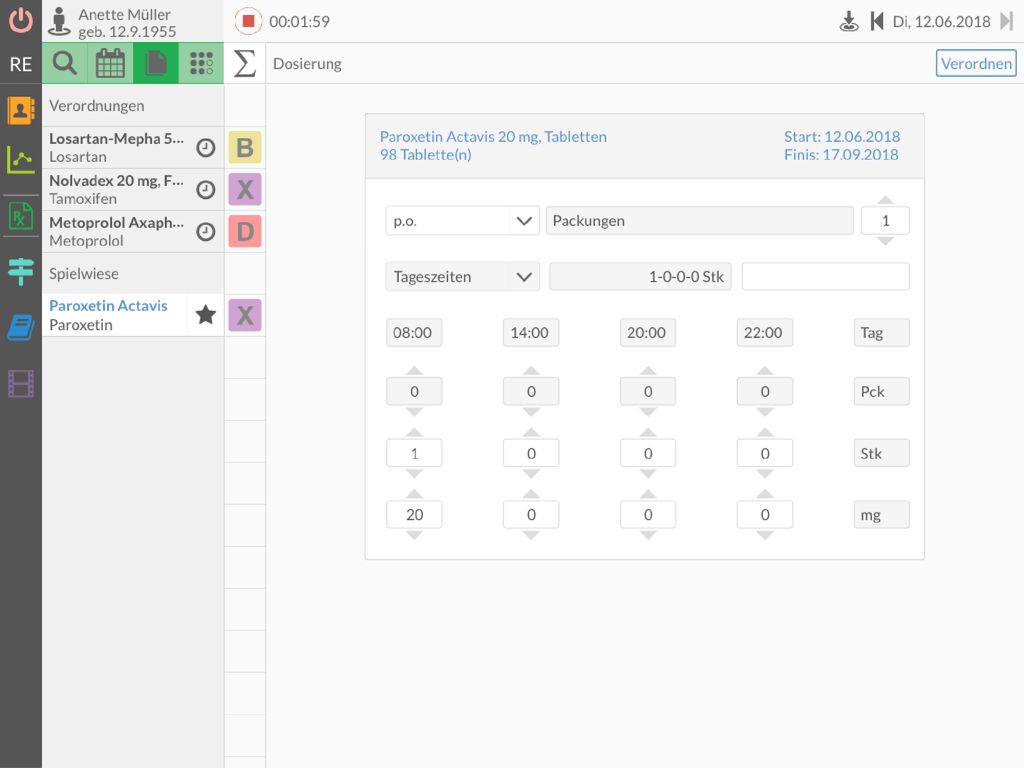
Task: Open the purple film strip icon
Action: [21, 383]
